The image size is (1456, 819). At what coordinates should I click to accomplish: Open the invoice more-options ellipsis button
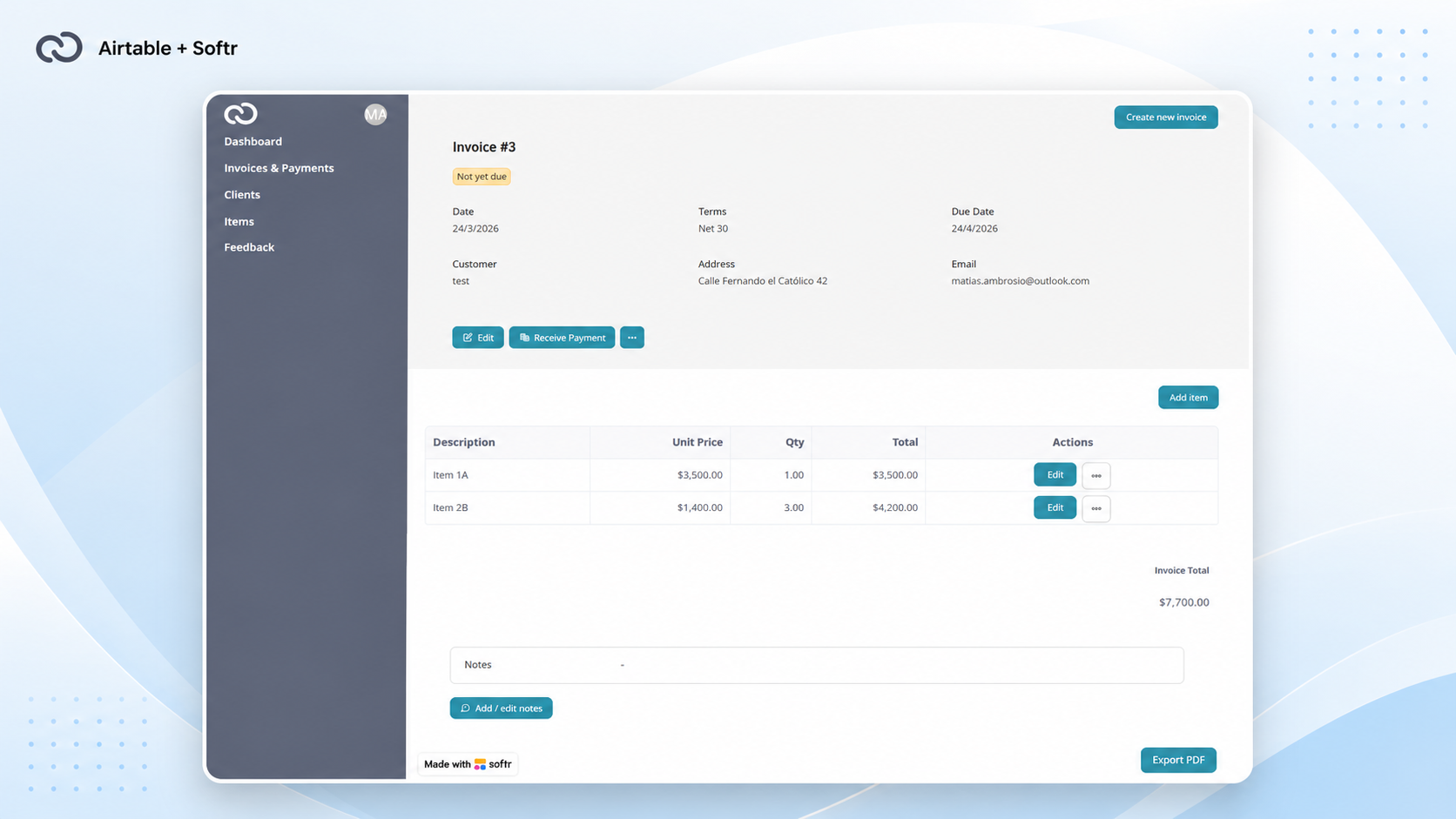tap(632, 338)
